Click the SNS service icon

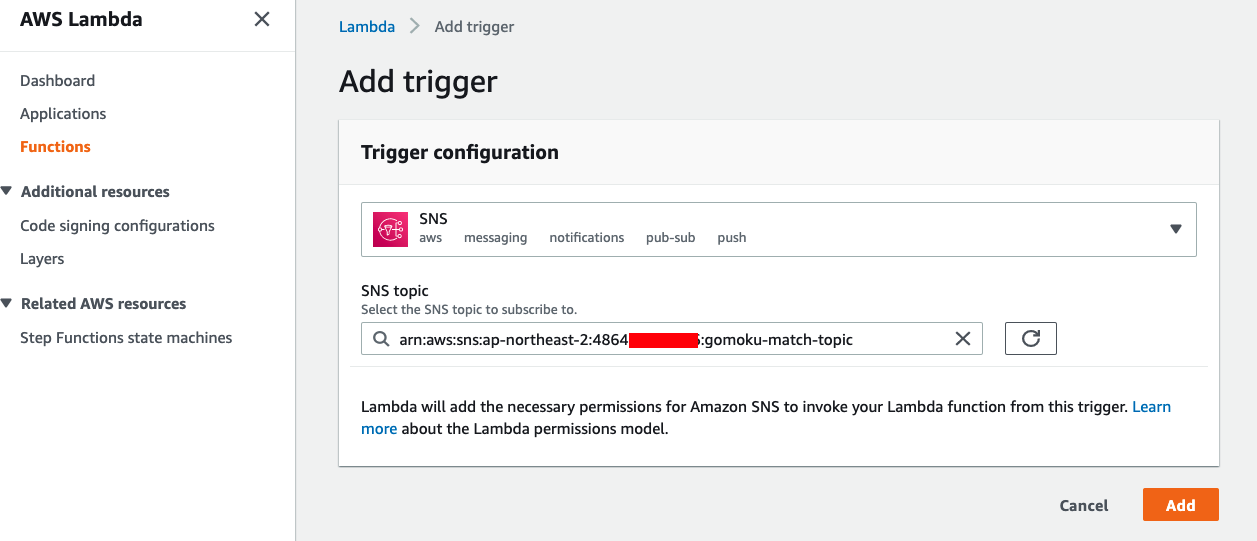click(389, 229)
